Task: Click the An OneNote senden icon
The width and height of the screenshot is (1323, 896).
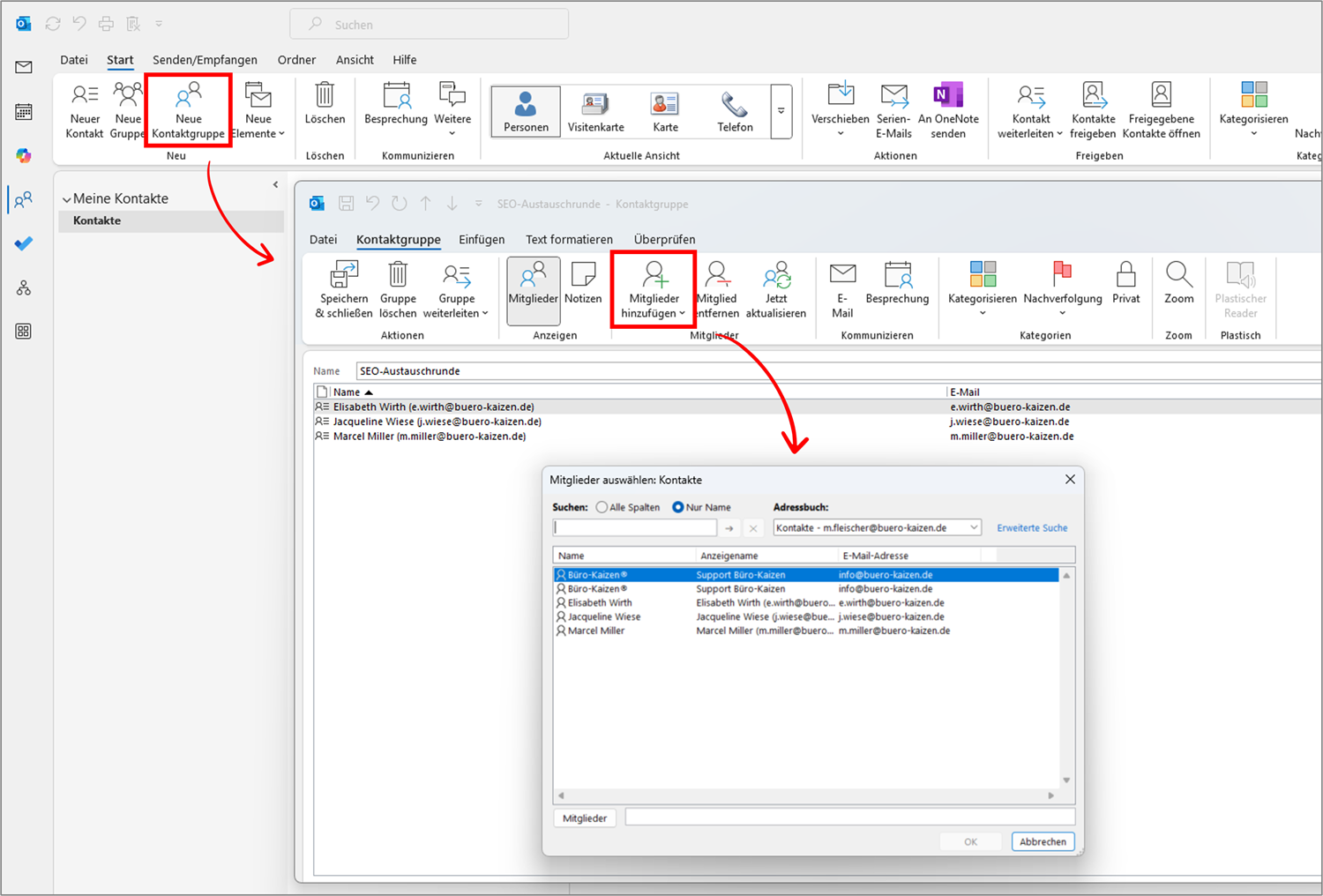Action: [x=948, y=95]
